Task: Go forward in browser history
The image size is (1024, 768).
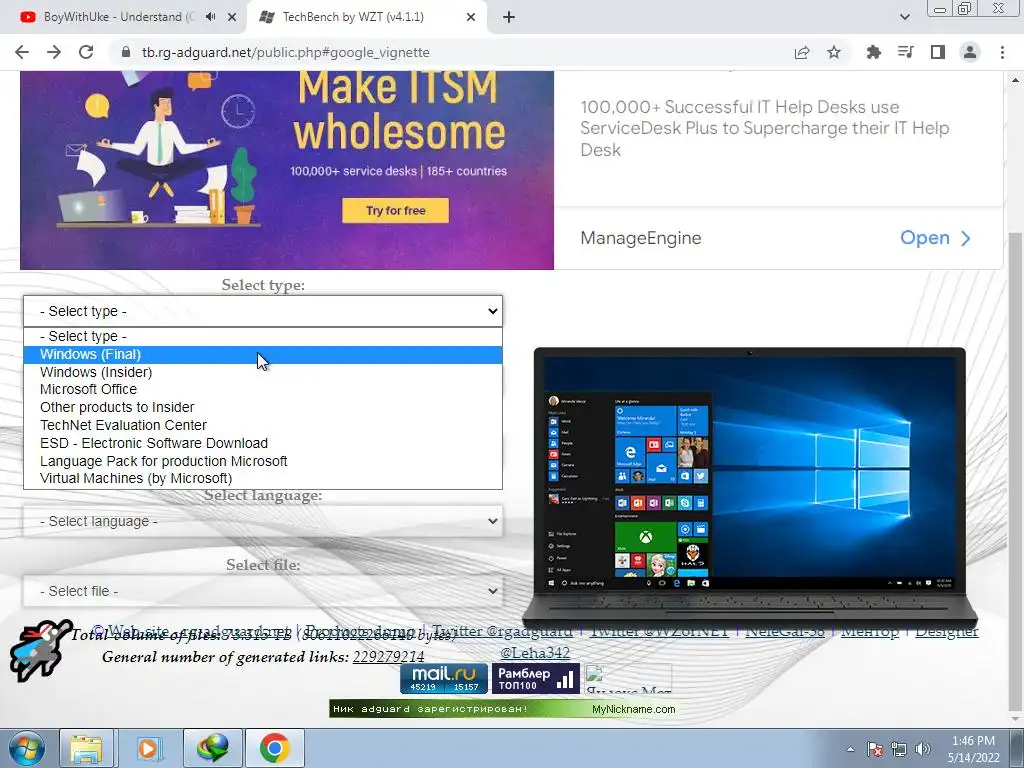Action: click(54, 52)
